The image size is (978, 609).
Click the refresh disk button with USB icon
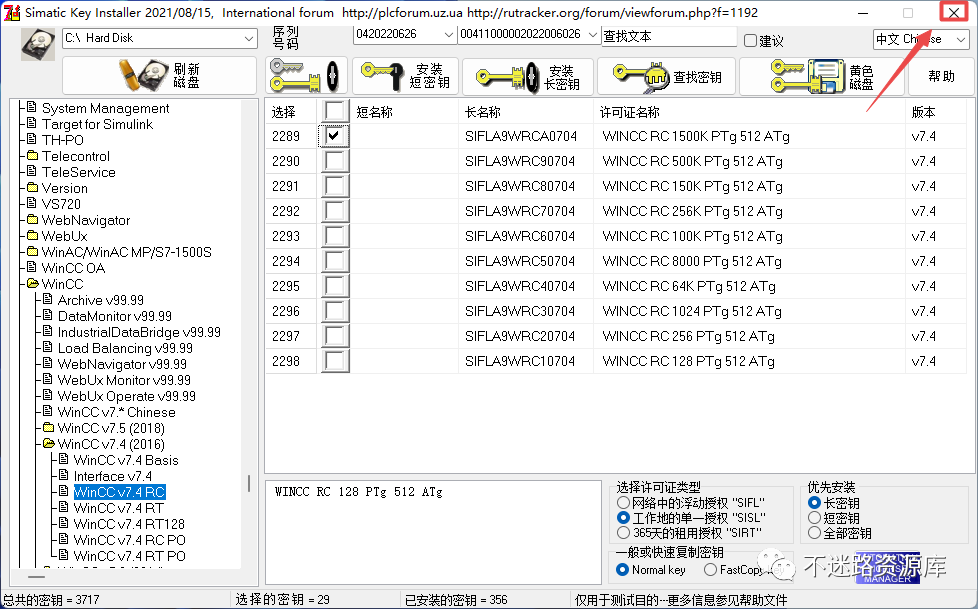pos(159,76)
